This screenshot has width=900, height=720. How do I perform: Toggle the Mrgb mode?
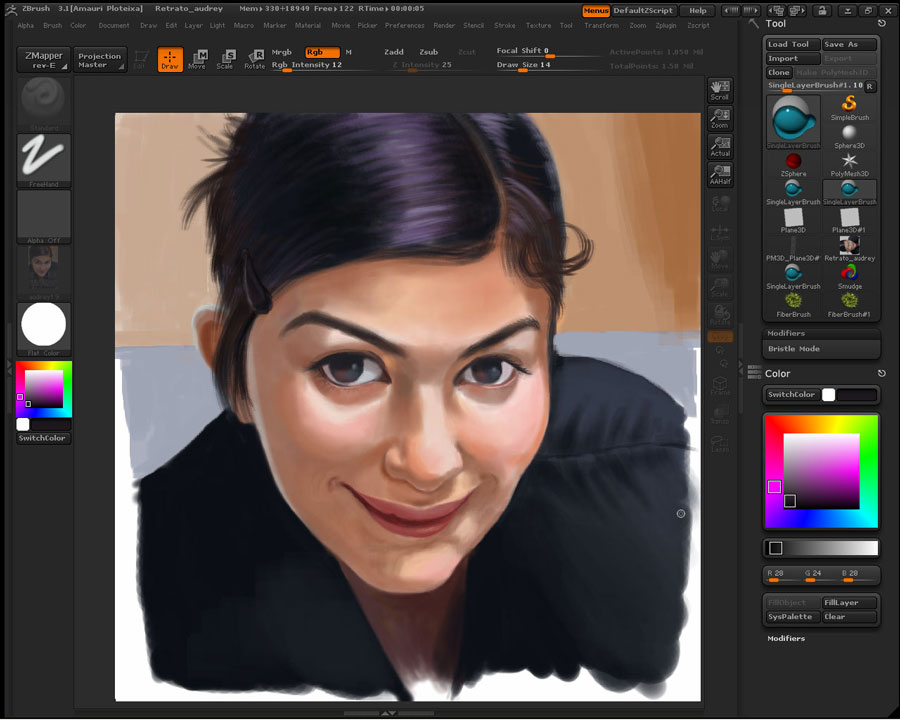[x=281, y=52]
